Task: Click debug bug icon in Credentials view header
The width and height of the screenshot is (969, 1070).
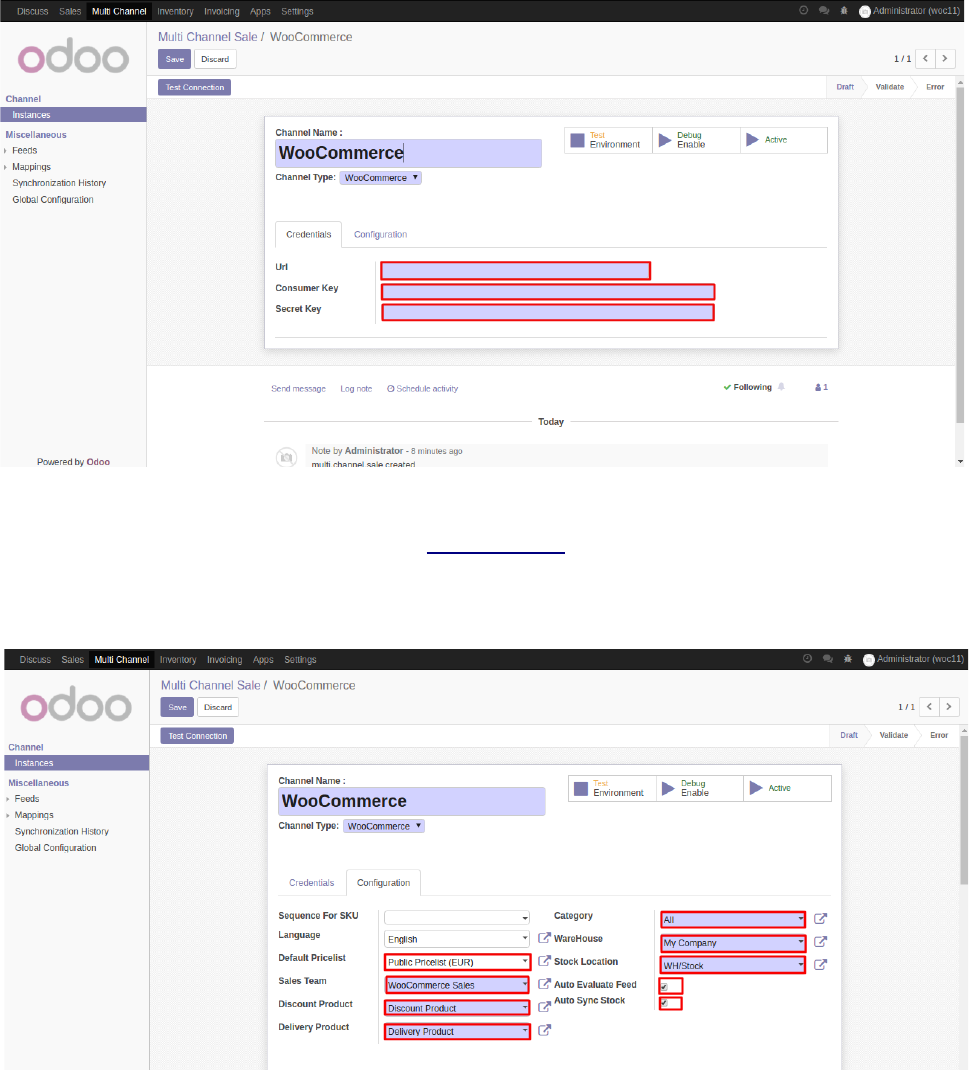Action: pos(844,10)
